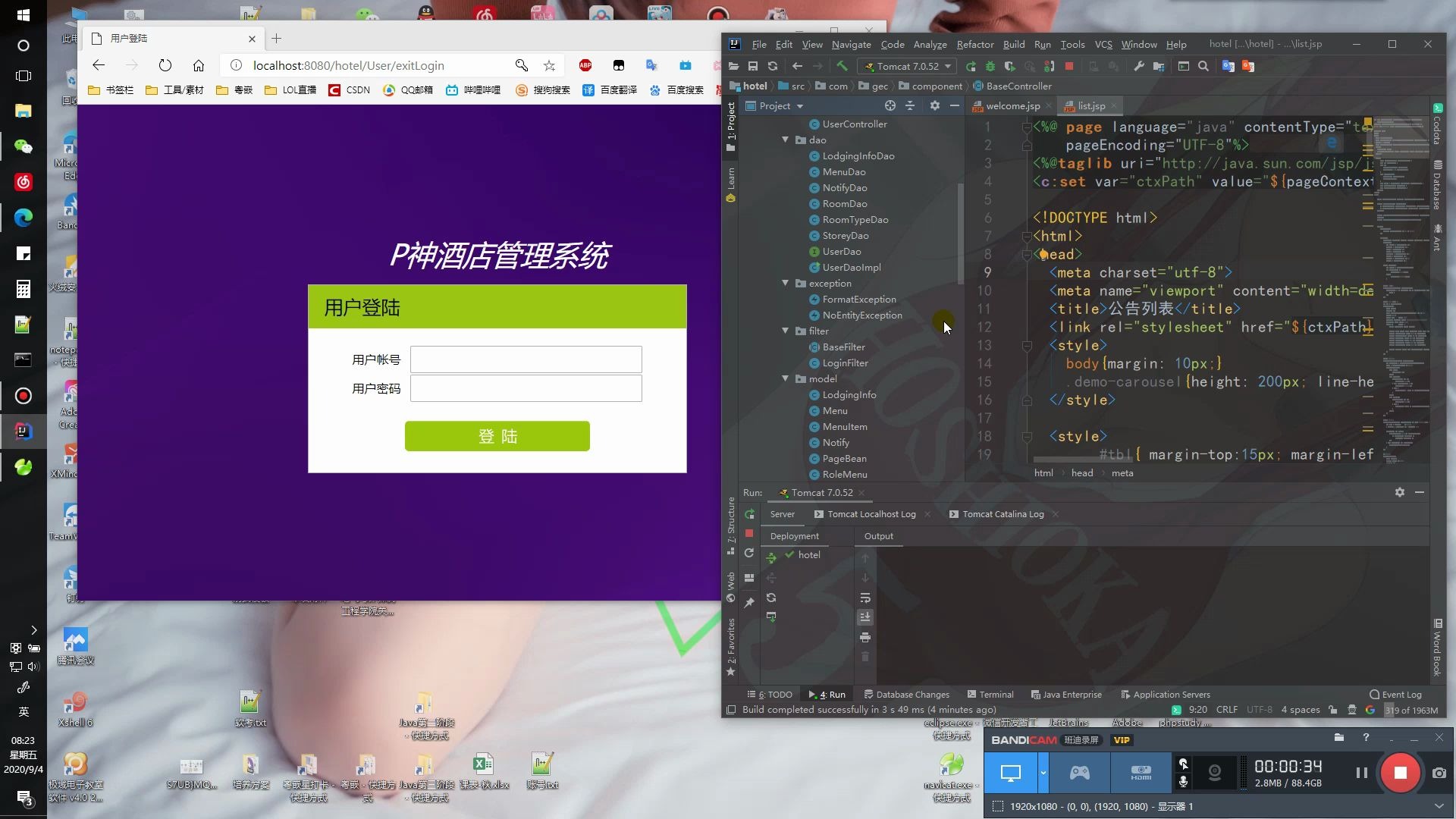This screenshot has width=1456, height=819.
Task: Toggle scroll to end in Output panel
Action: [x=865, y=617]
